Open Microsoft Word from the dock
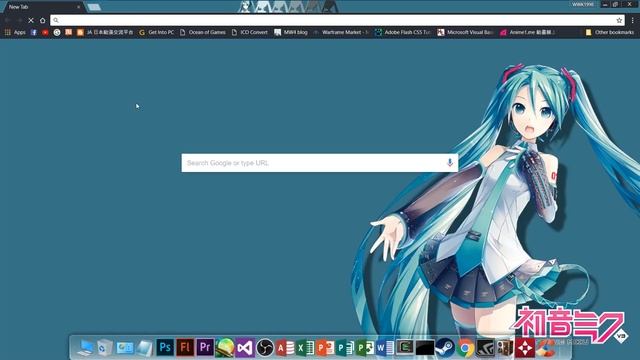640x360 pixels. 385,348
